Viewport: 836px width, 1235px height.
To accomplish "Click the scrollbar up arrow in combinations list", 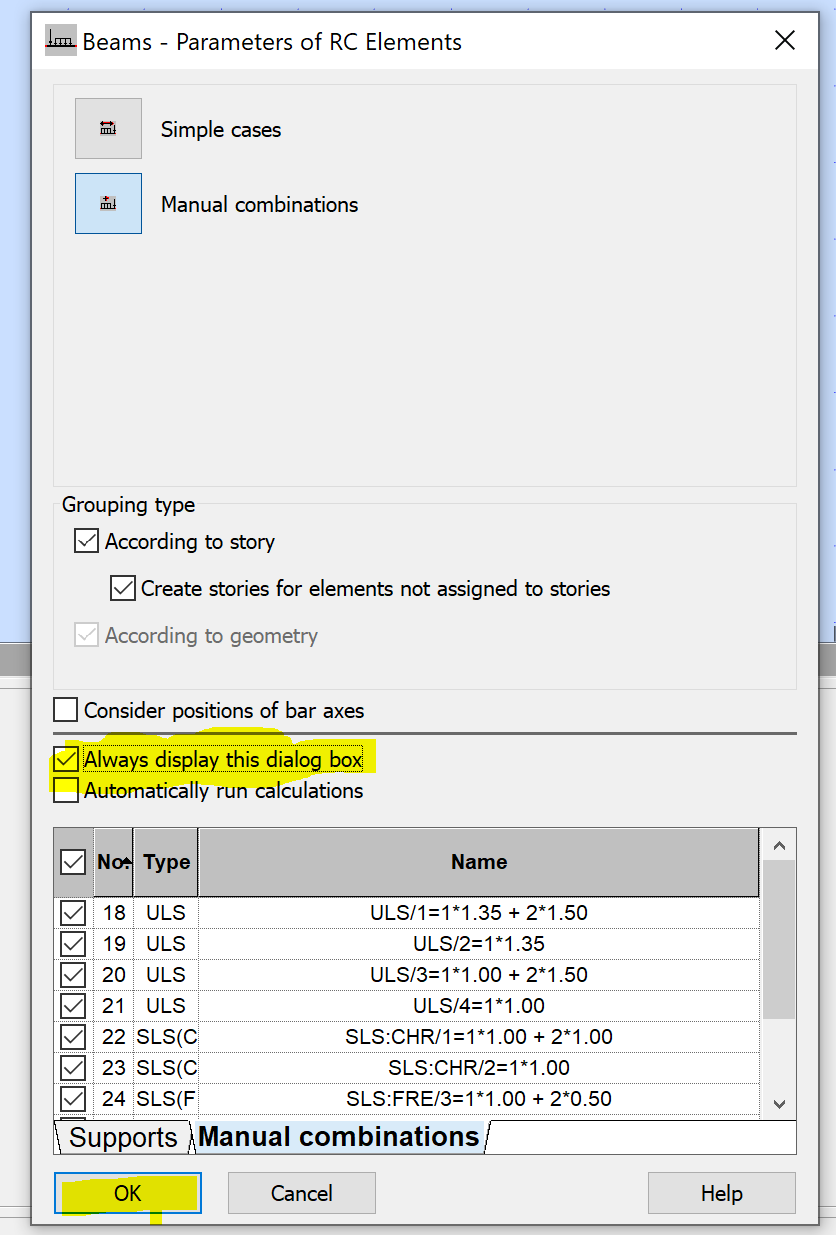I will (x=779, y=844).
